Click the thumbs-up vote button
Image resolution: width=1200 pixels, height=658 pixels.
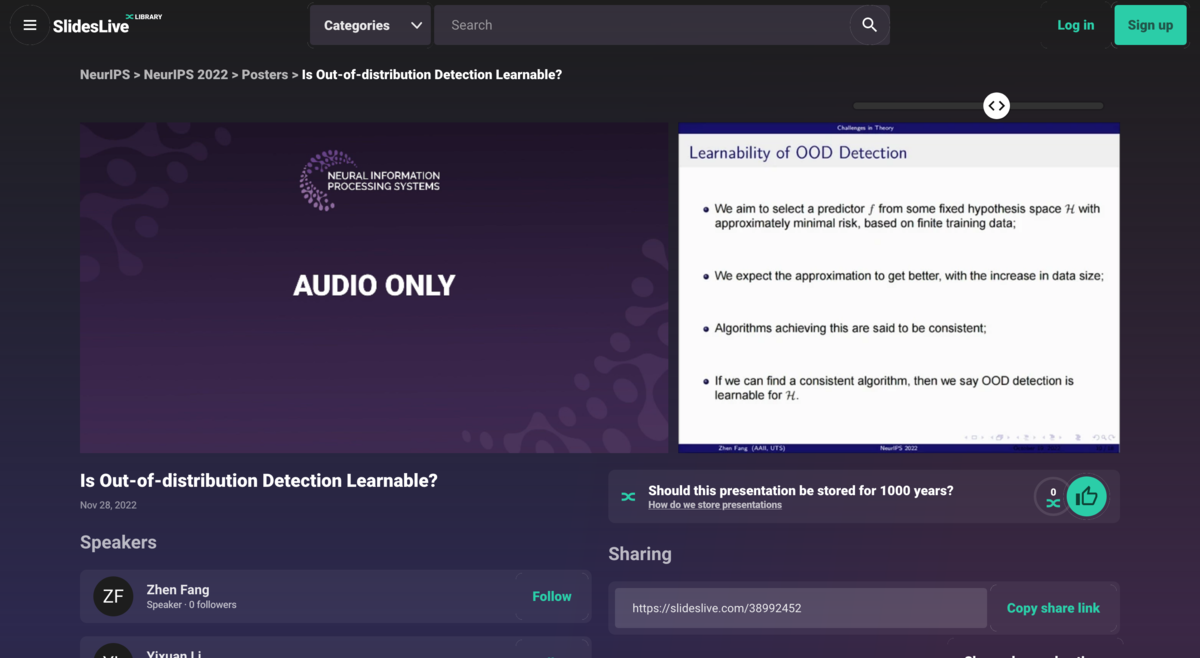click(1086, 496)
